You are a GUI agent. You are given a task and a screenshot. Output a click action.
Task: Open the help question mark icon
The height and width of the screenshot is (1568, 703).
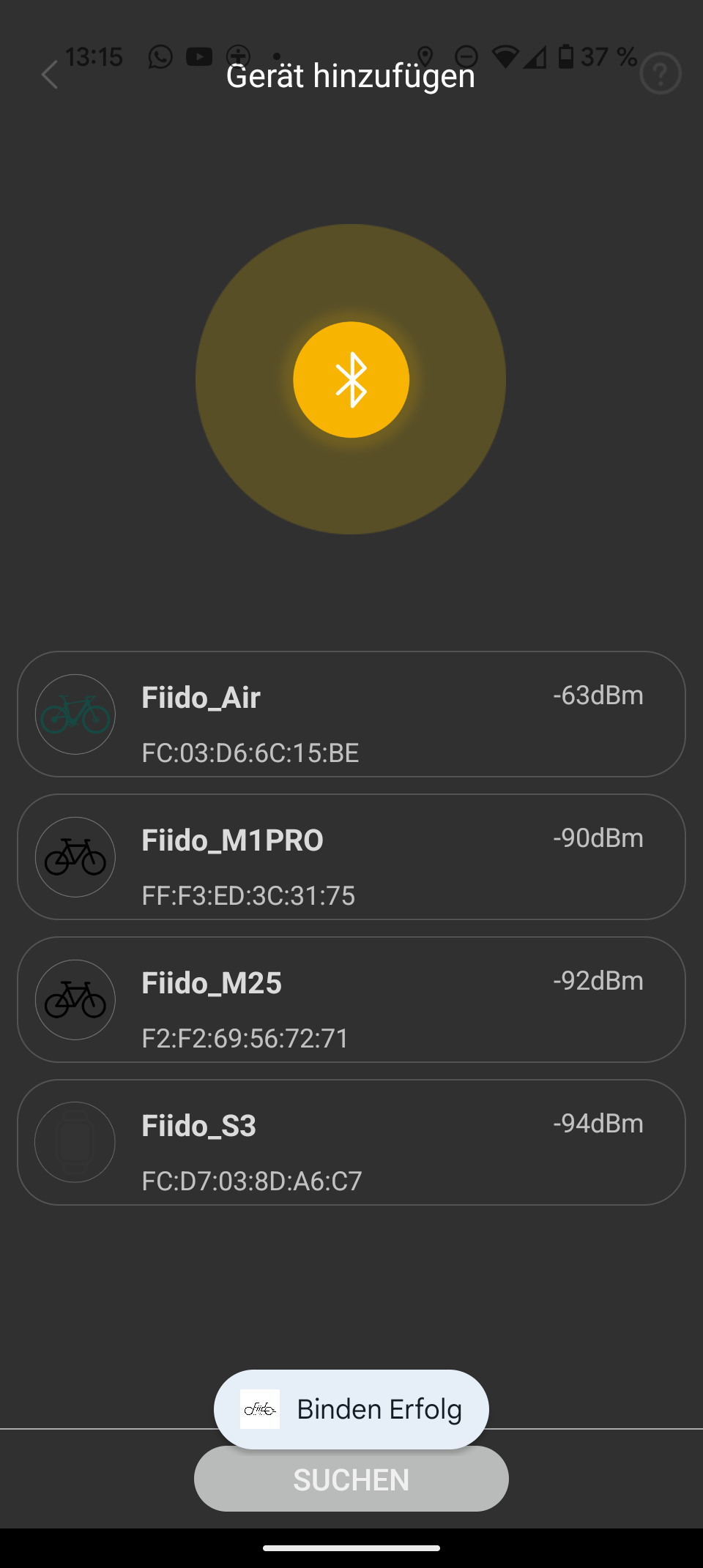click(661, 73)
